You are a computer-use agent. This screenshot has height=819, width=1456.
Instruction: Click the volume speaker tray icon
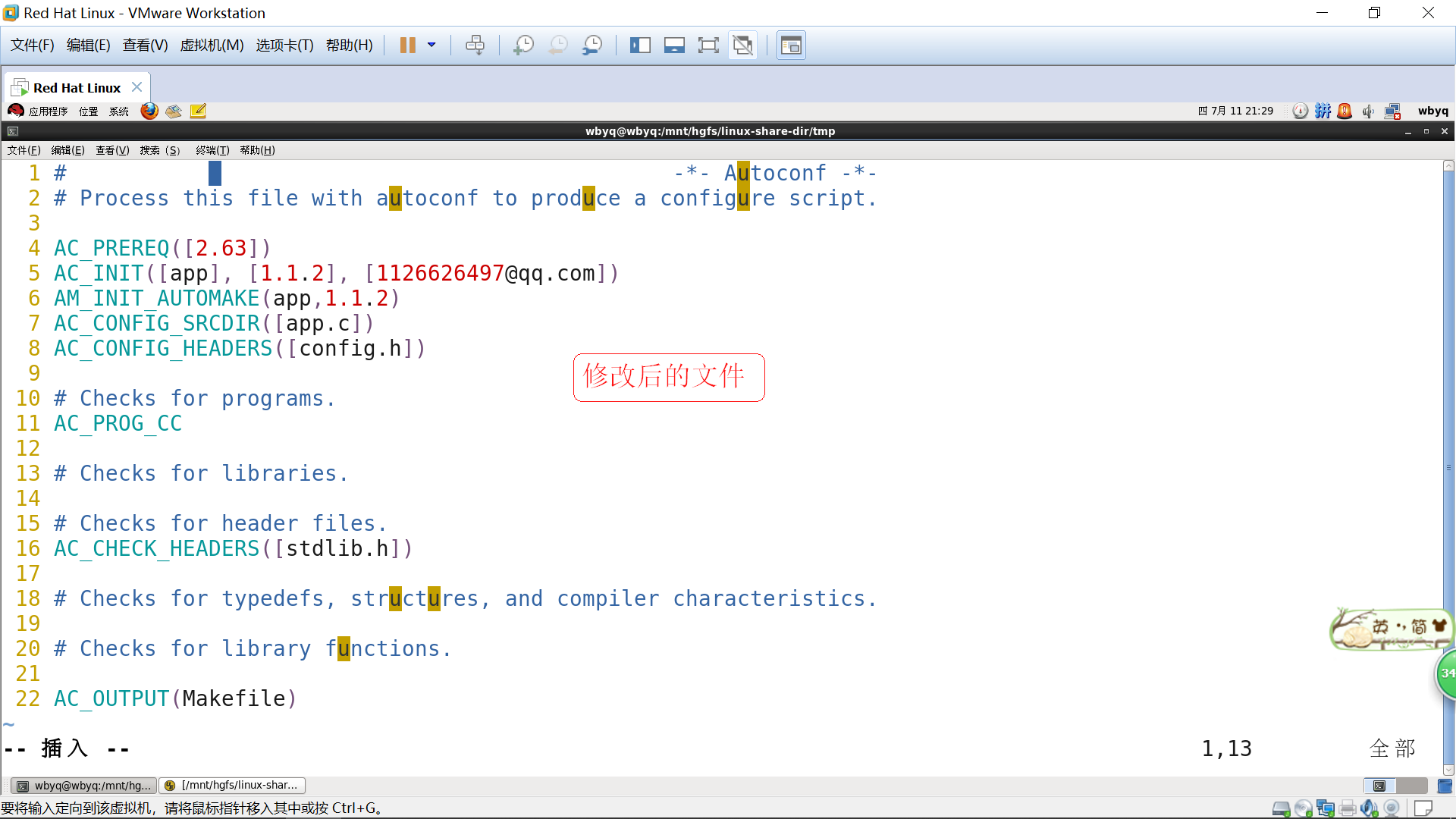(x=1368, y=111)
